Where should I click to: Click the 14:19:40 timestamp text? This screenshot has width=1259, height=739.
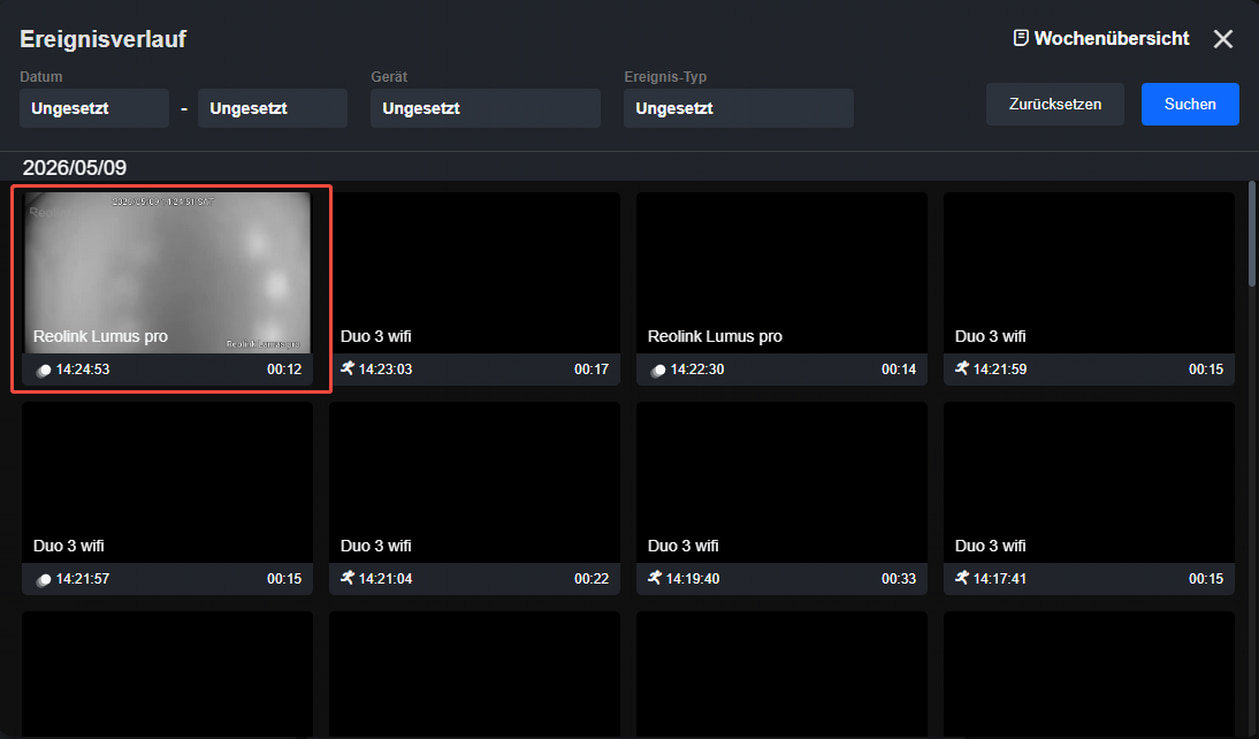[x=693, y=579]
